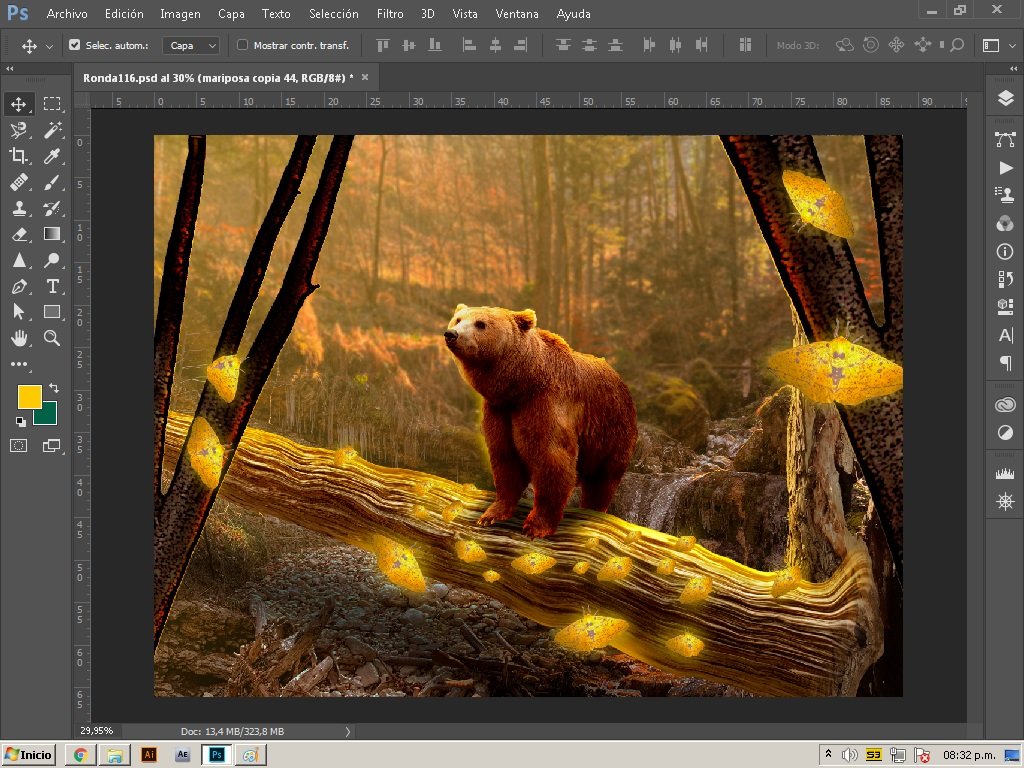Viewport: 1024px width, 768px height.
Task: Open the Archivo menu
Action: [x=67, y=14]
